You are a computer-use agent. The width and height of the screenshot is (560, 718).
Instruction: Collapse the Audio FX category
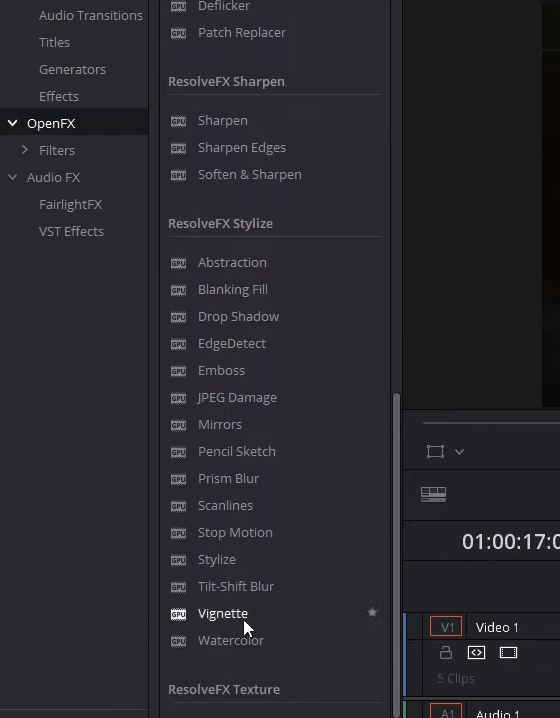pos(13,177)
